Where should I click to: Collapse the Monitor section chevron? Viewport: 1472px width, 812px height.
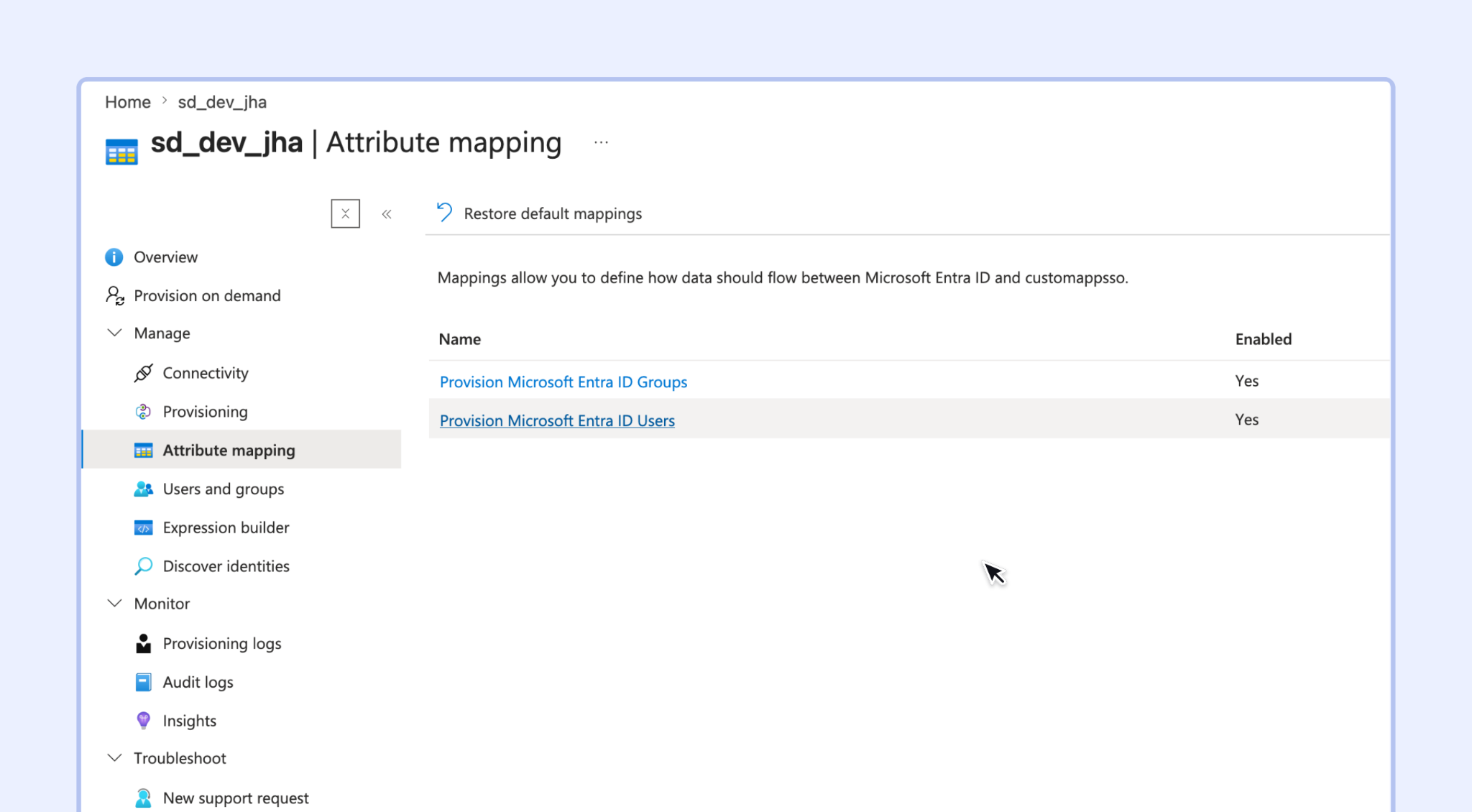click(114, 604)
